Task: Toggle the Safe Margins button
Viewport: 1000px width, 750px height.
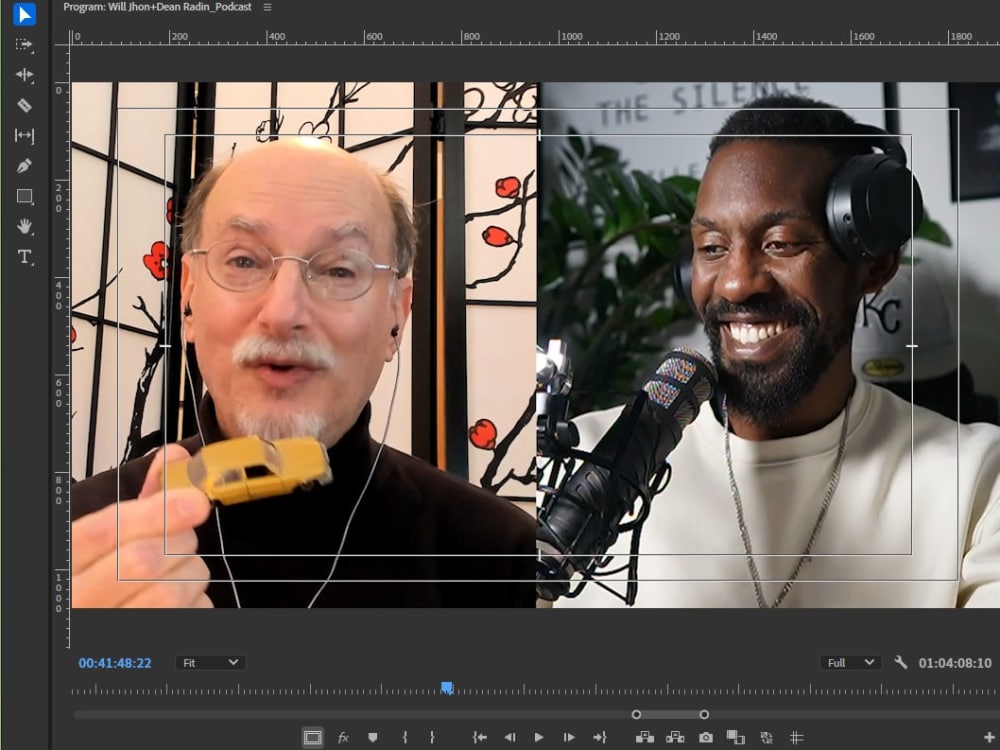Action: click(x=312, y=738)
